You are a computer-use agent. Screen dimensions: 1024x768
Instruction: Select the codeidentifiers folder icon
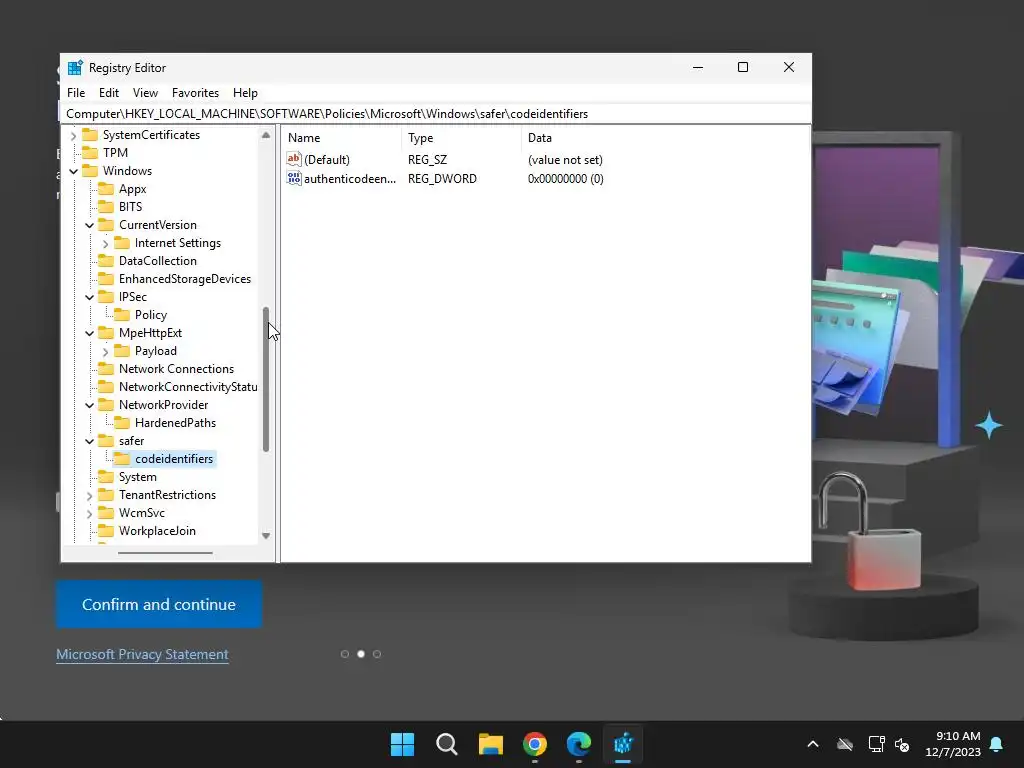pos(122,459)
